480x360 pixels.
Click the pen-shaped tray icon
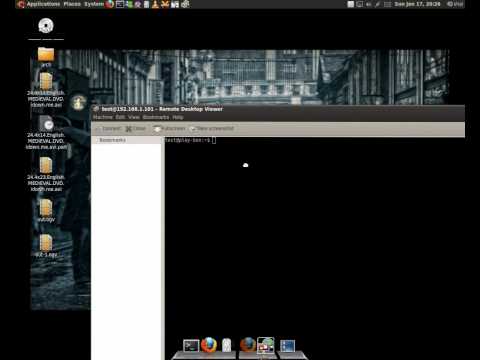[x=378, y=4]
